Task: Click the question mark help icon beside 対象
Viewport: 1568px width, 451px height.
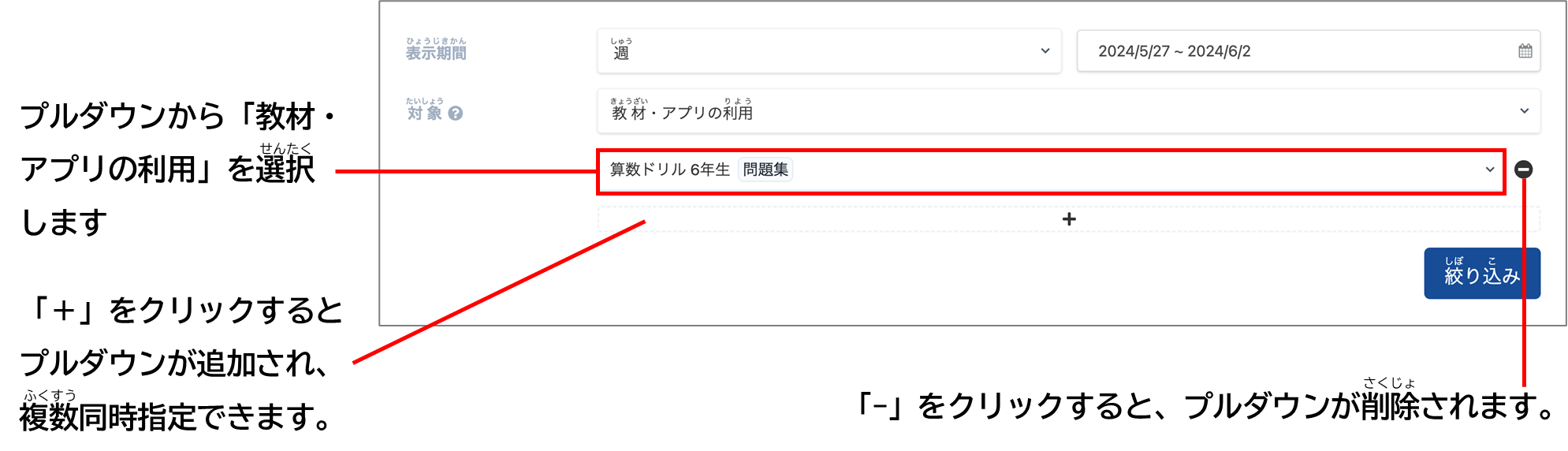Action: [455, 114]
